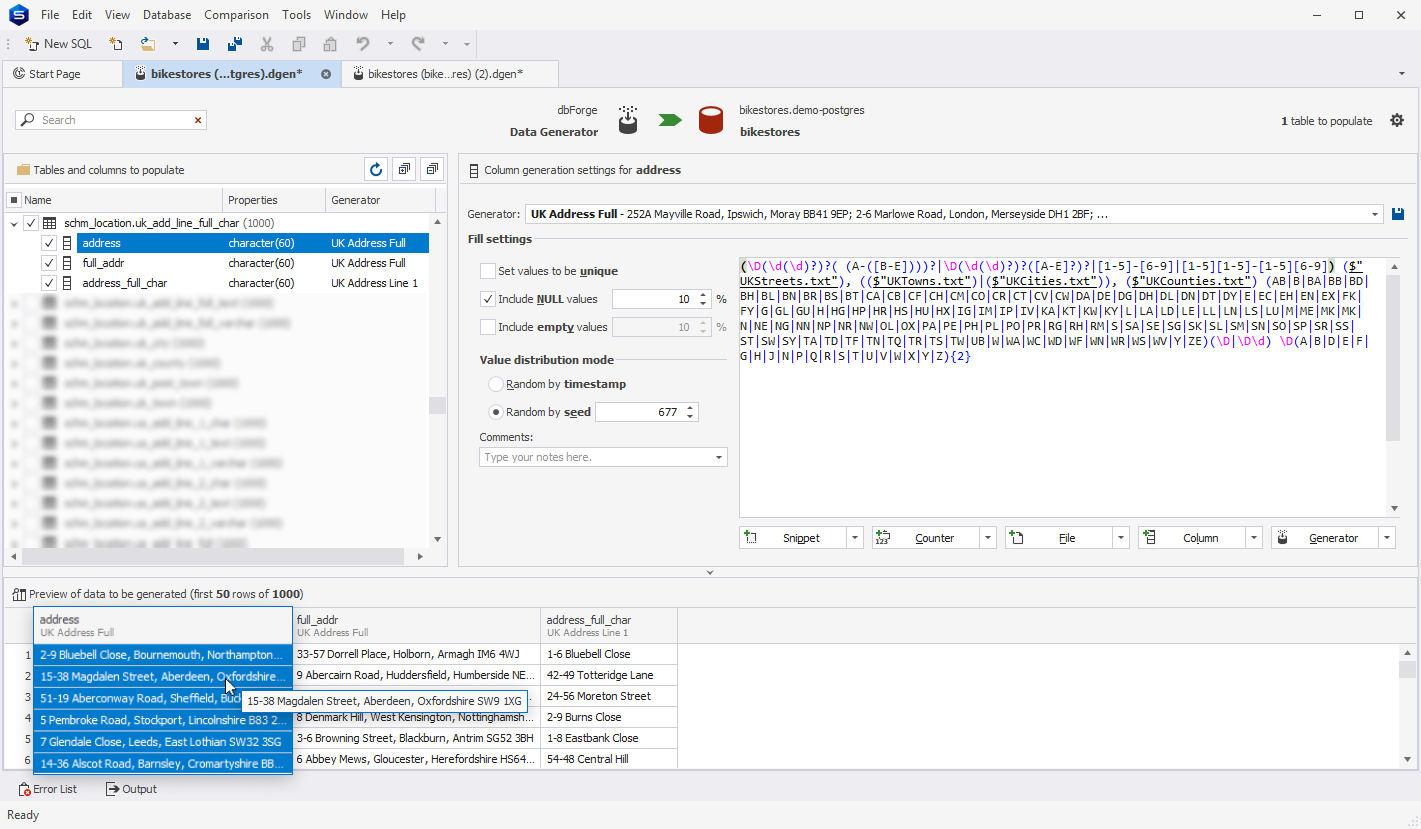Open the Generator UK Address Full dropdown
This screenshot has width=1421, height=829.
tap(1376, 214)
